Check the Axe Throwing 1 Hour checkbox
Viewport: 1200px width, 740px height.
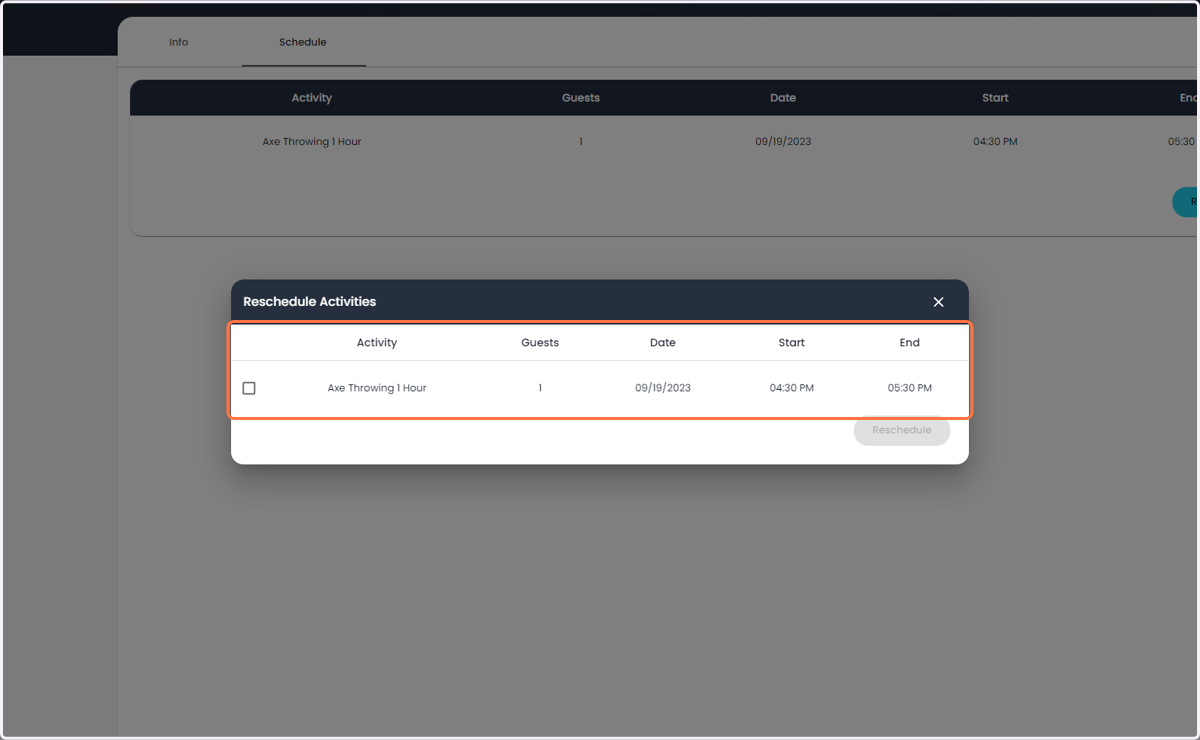click(249, 388)
